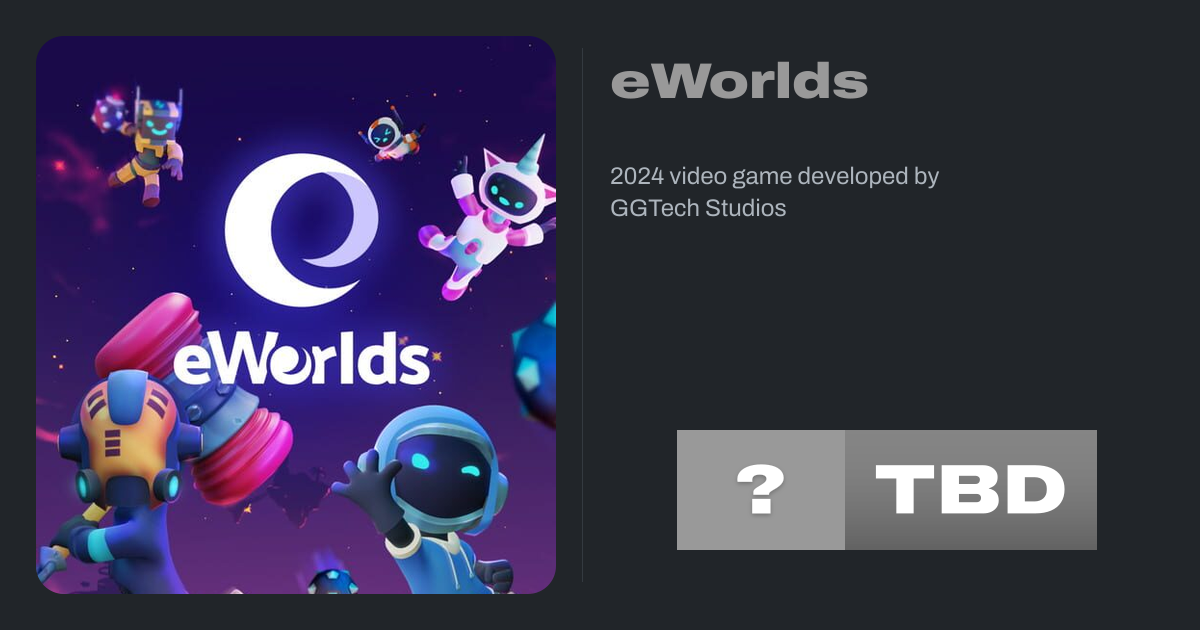
Task: Select the blue faceted asteroid on right edge
Action: pos(535,365)
